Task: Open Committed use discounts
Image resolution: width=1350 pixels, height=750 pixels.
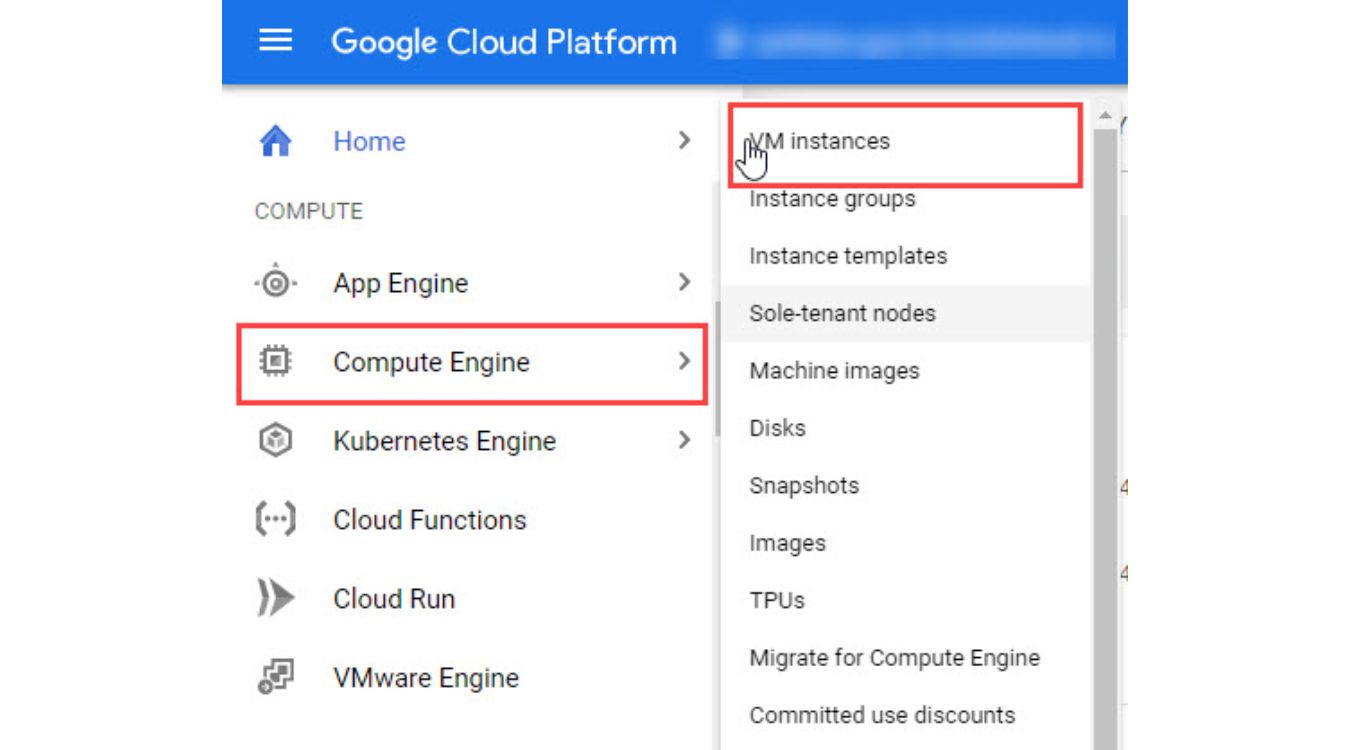Action: click(882, 716)
